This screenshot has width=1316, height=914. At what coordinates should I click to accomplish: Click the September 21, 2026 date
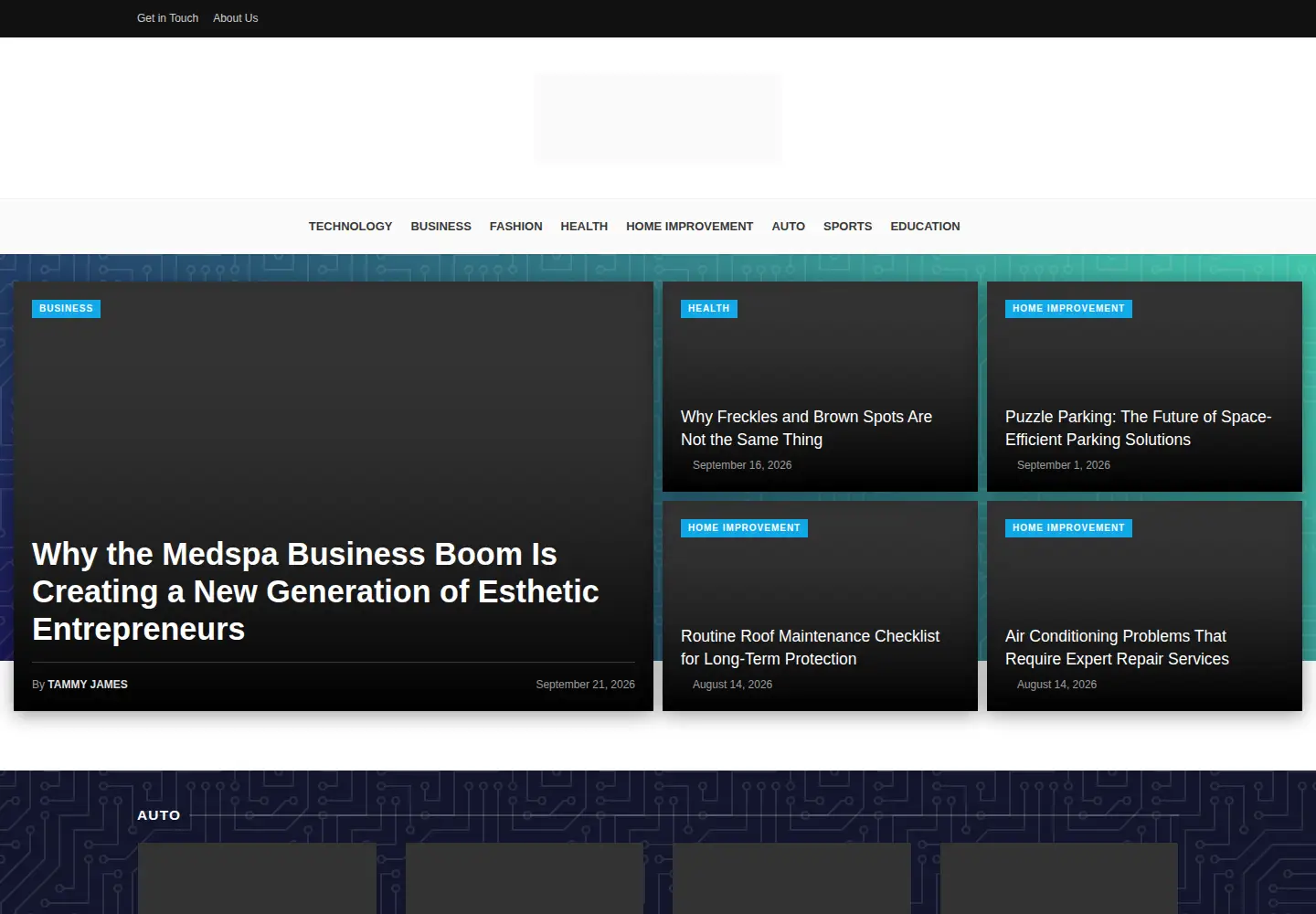[585, 685]
